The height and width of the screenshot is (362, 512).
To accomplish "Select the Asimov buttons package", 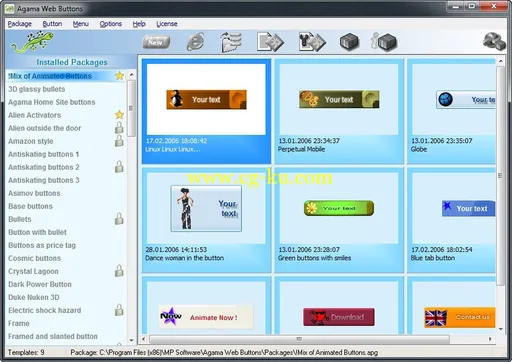I will click(x=66, y=193).
